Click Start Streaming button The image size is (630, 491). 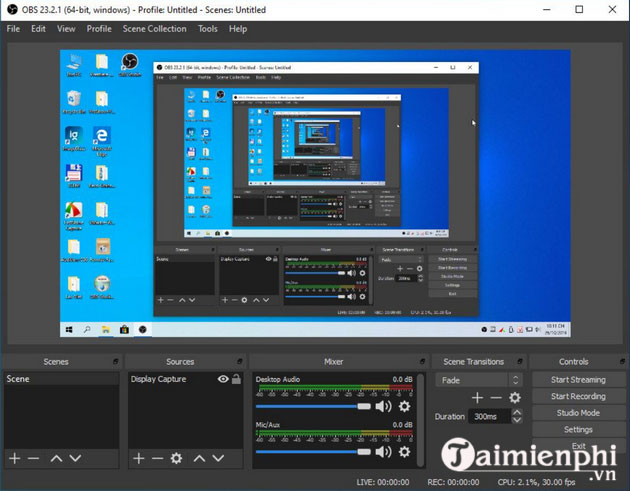(x=579, y=380)
